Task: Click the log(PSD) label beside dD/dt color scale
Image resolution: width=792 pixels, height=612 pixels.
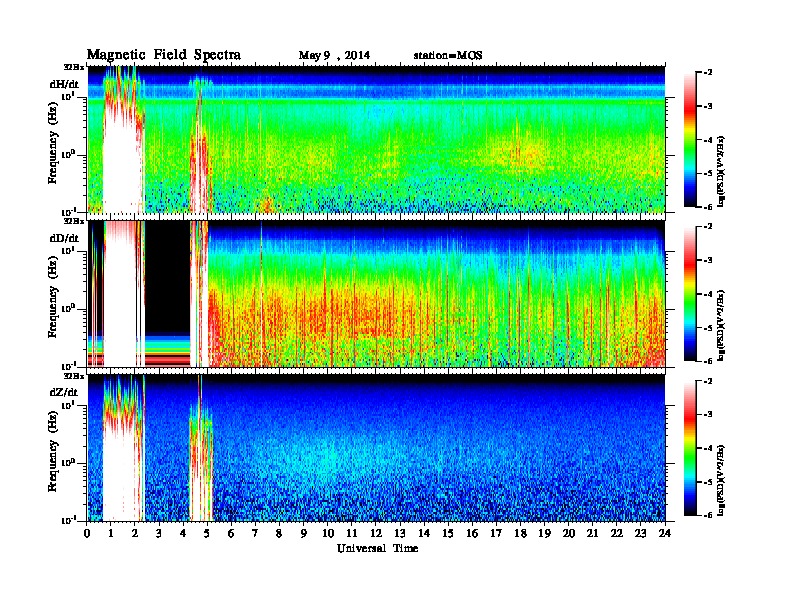Action: coord(721,325)
